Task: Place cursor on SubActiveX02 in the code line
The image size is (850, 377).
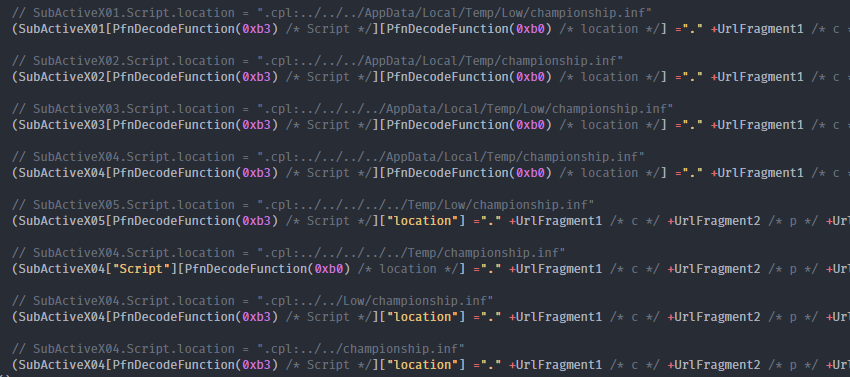Action: click(61, 76)
